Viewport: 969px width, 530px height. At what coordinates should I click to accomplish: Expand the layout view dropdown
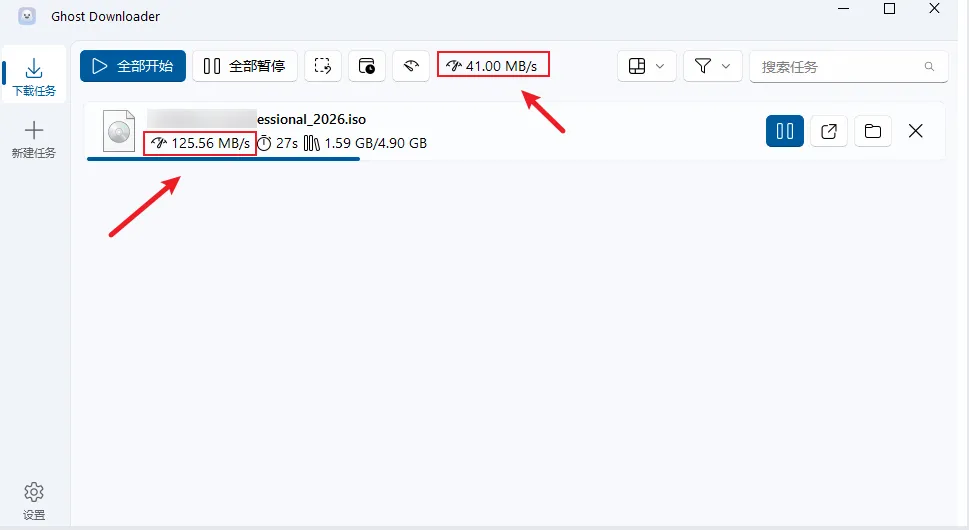pos(646,66)
